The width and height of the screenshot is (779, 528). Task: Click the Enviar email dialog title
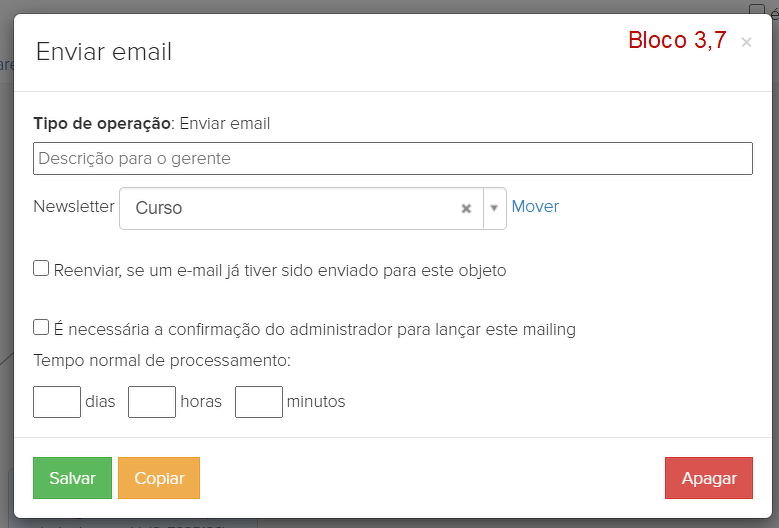pos(104,52)
